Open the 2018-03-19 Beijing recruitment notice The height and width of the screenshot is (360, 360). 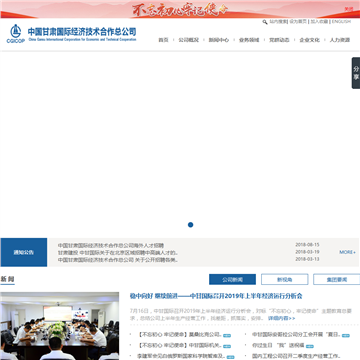tap(118, 253)
